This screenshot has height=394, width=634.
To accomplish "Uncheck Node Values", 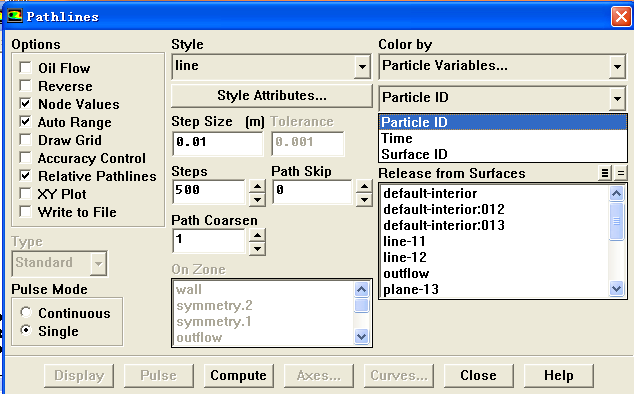I will point(25,104).
